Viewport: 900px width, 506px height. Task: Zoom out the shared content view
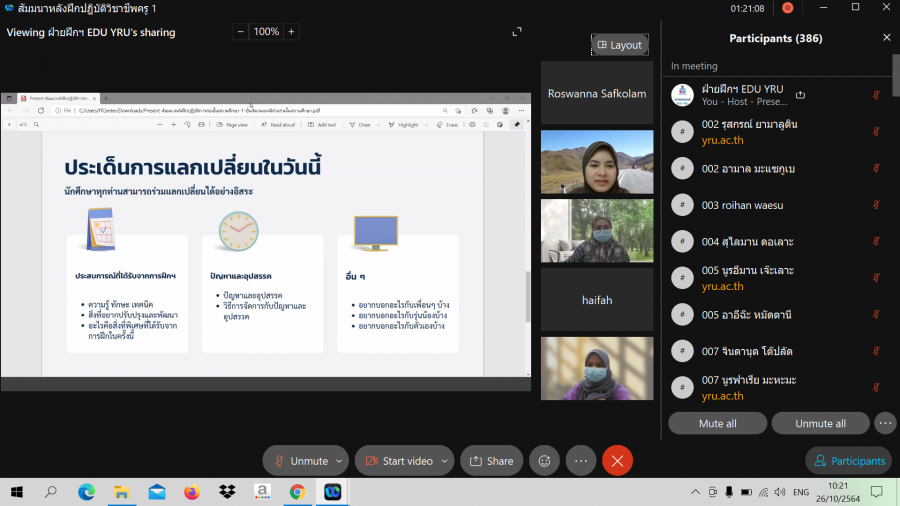[x=241, y=32]
